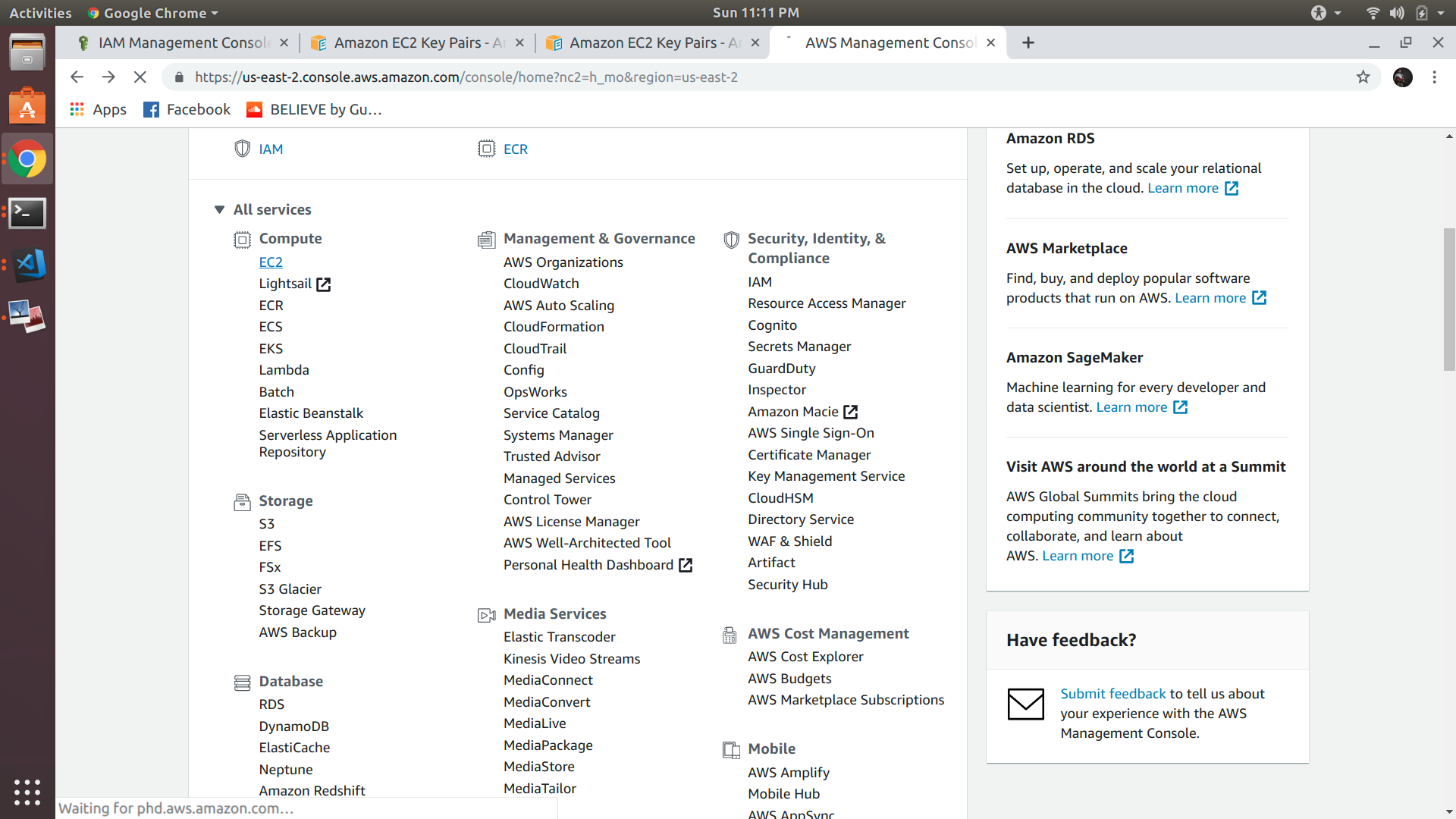Open the Chrome browser menu
Screen dimensions: 1456x819
(1435, 77)
